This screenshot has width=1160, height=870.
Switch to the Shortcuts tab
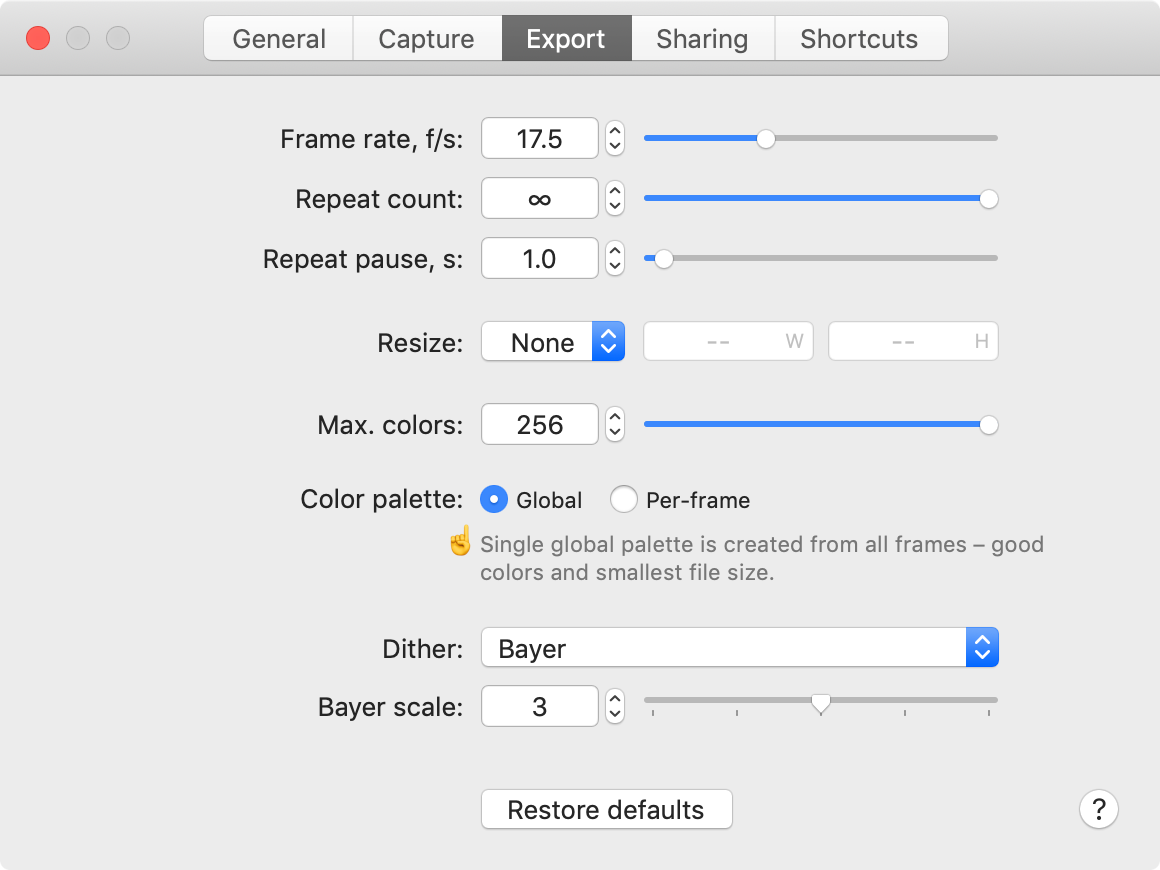pyautogui.click(x=859, y=39)
